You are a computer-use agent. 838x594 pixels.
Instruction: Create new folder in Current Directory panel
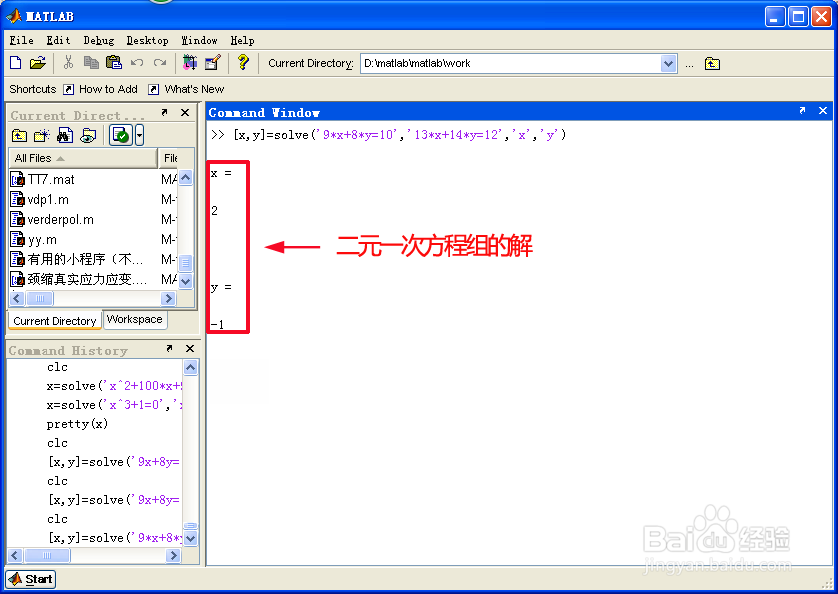coord(42,135)
